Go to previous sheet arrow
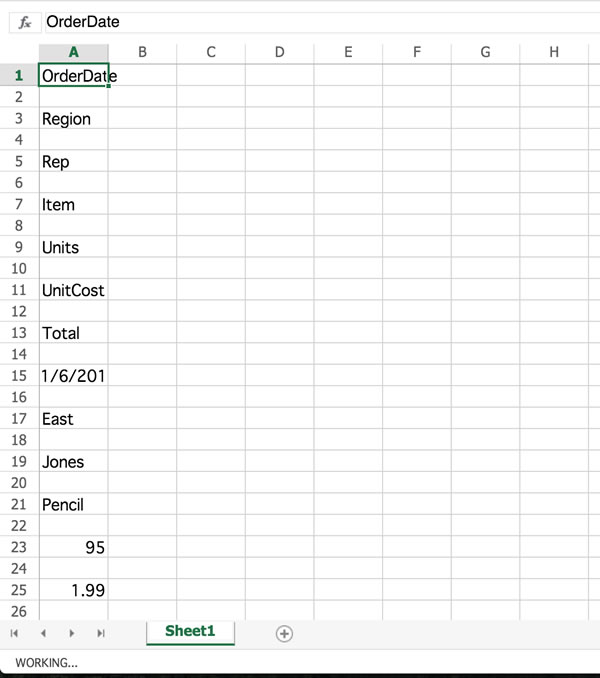This screenshot has height=678, width=600. (x=43, y=633)
